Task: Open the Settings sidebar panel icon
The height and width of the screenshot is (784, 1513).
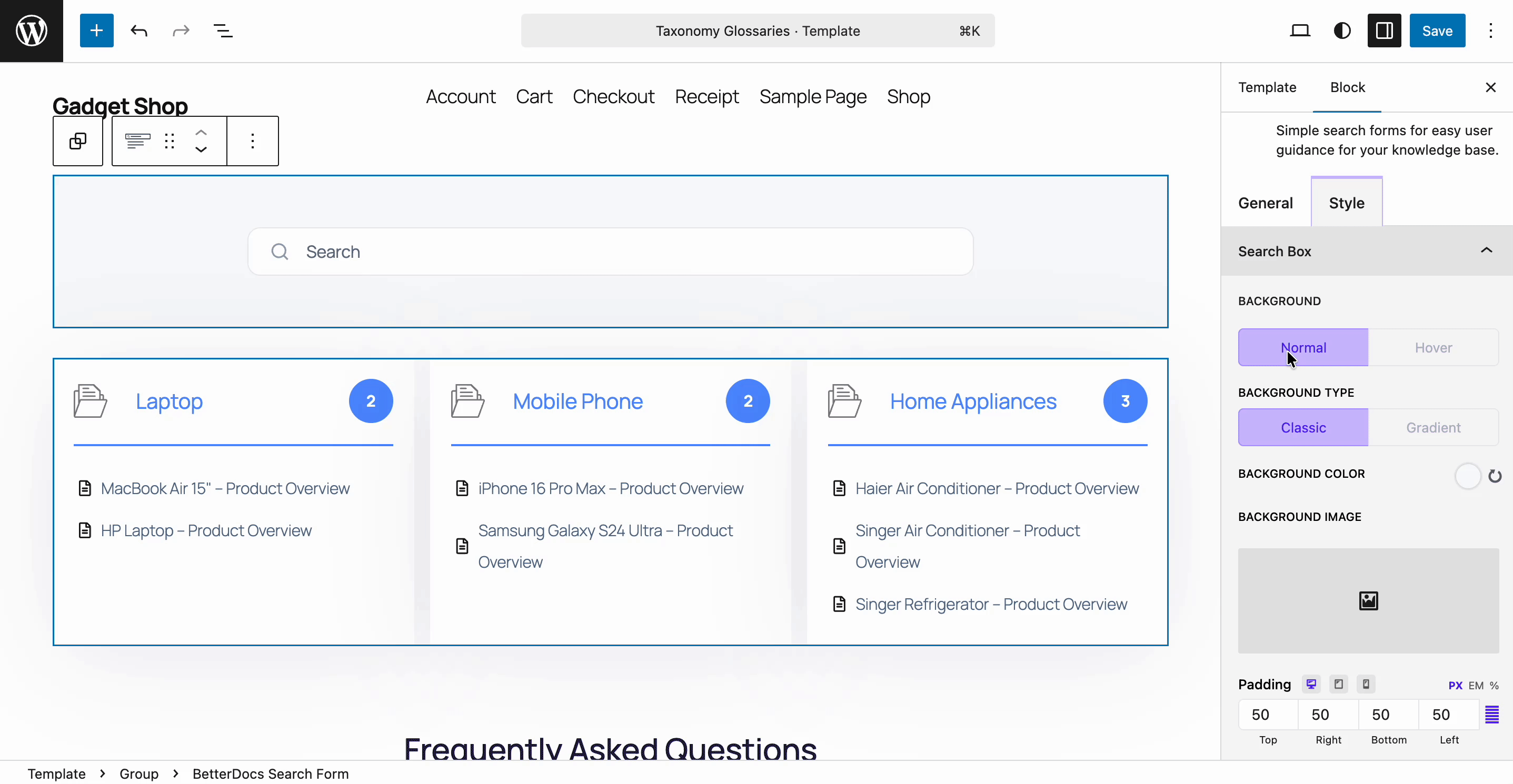Action: [1384, 31]
